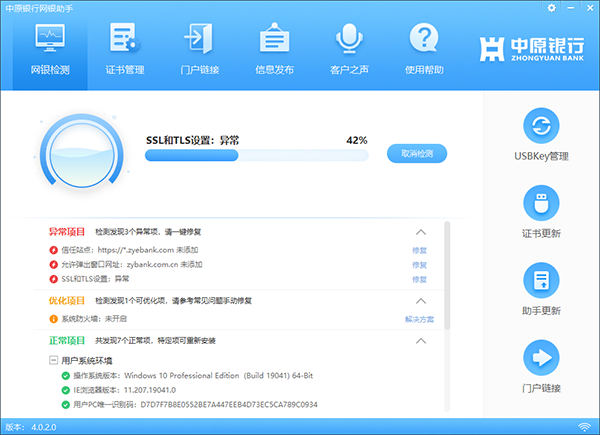Open the 门户链接 door icon in top toolbar
The image size is (600, 435).
(x=199, y=37)
